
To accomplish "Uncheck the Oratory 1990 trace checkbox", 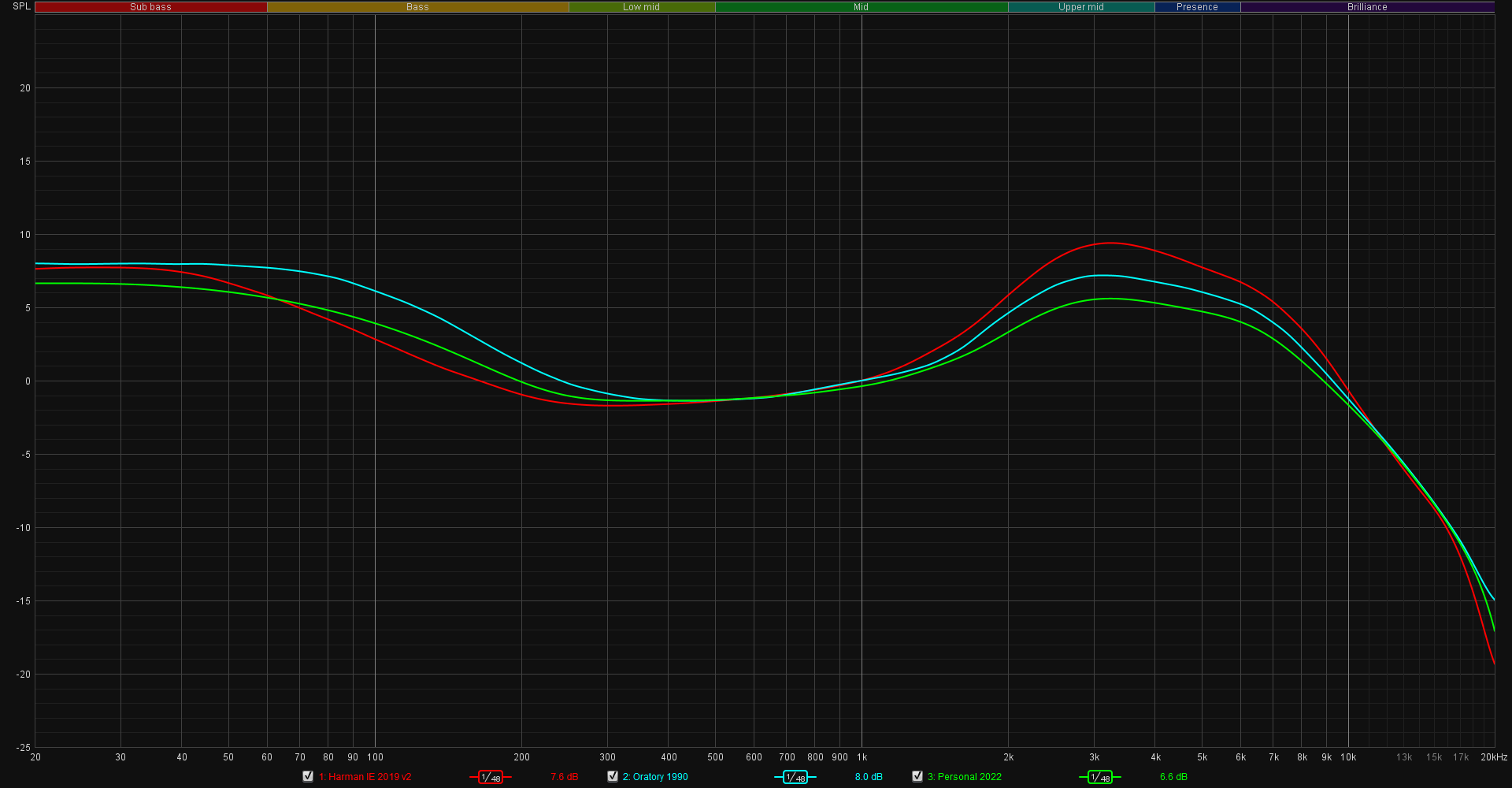I will click(613, 776).
